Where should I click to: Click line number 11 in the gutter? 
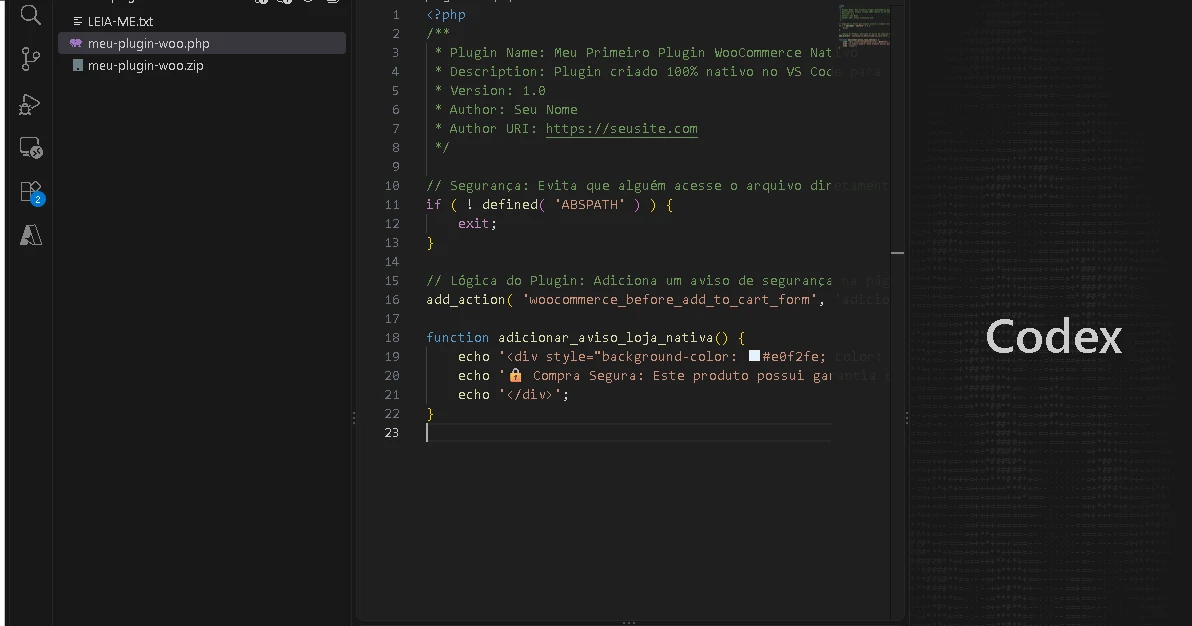[x=392, y=205]
